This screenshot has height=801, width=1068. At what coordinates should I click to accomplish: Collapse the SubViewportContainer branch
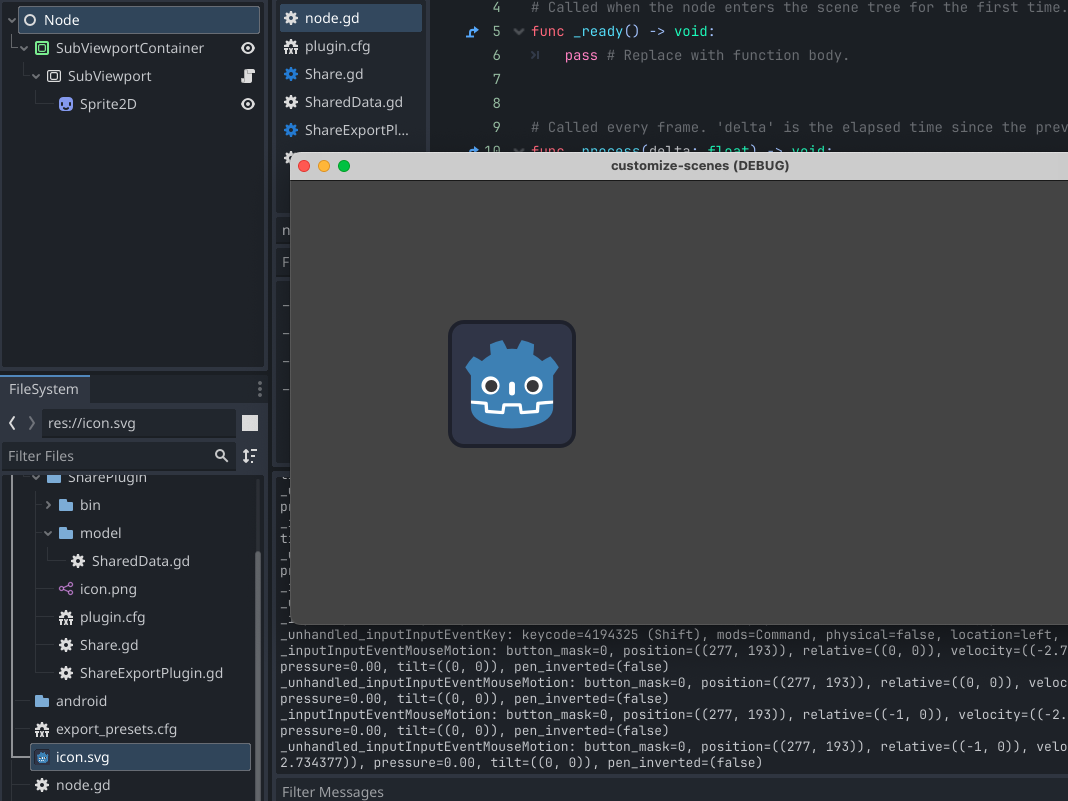[25, 48]
